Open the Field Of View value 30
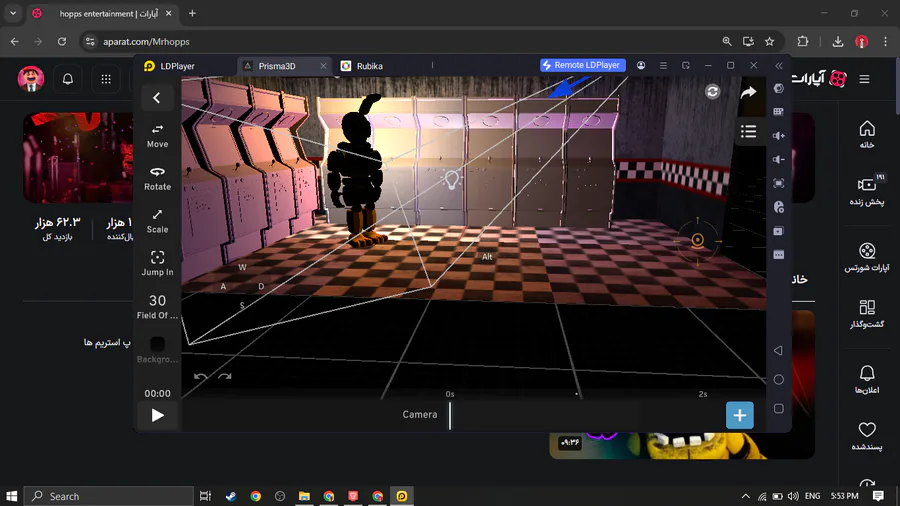900x506 pixels. click(157, 306)
